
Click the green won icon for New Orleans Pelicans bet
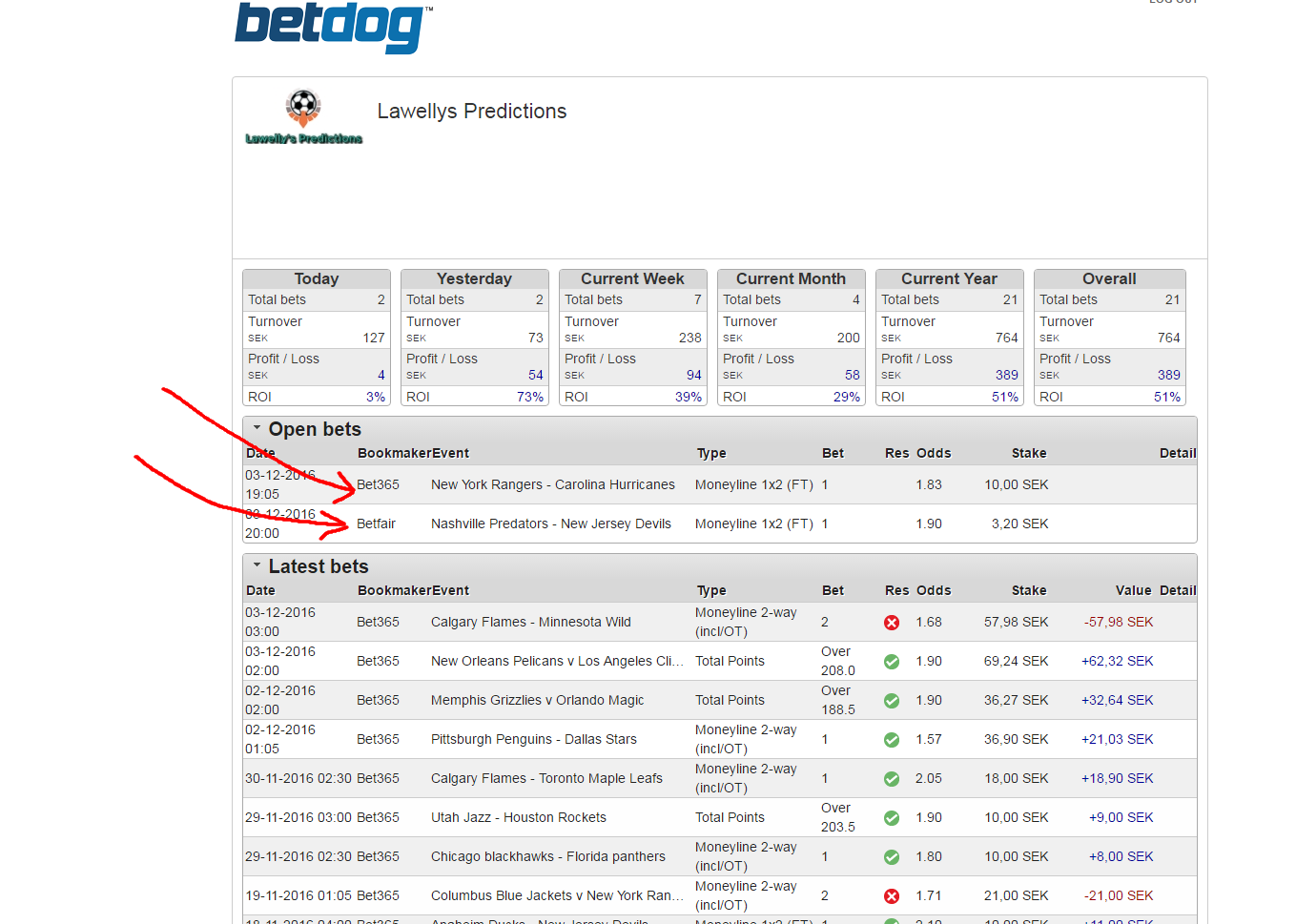(x=892, y=662)
